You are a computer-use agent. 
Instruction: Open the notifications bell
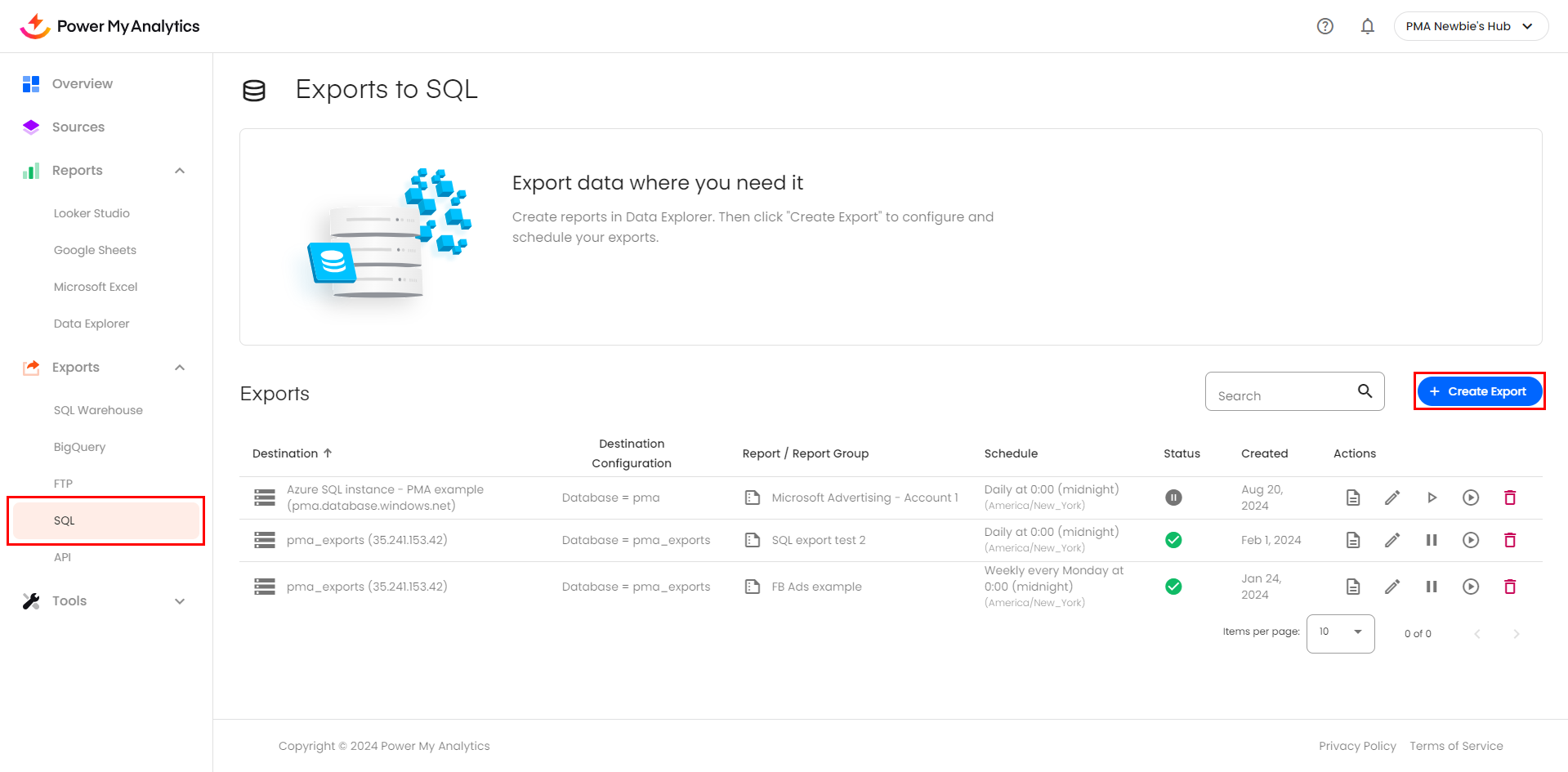click(x=1367, y=26)
